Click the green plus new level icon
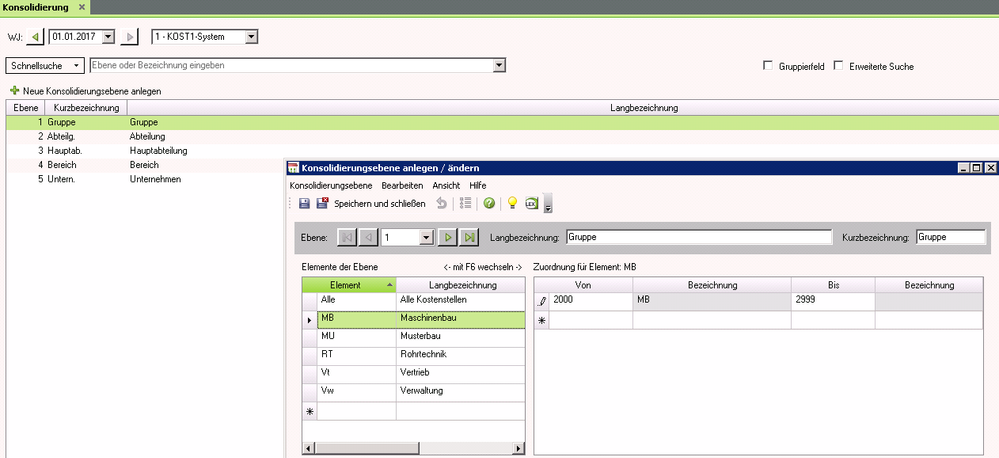999x458 pixels. click(15, 91)
